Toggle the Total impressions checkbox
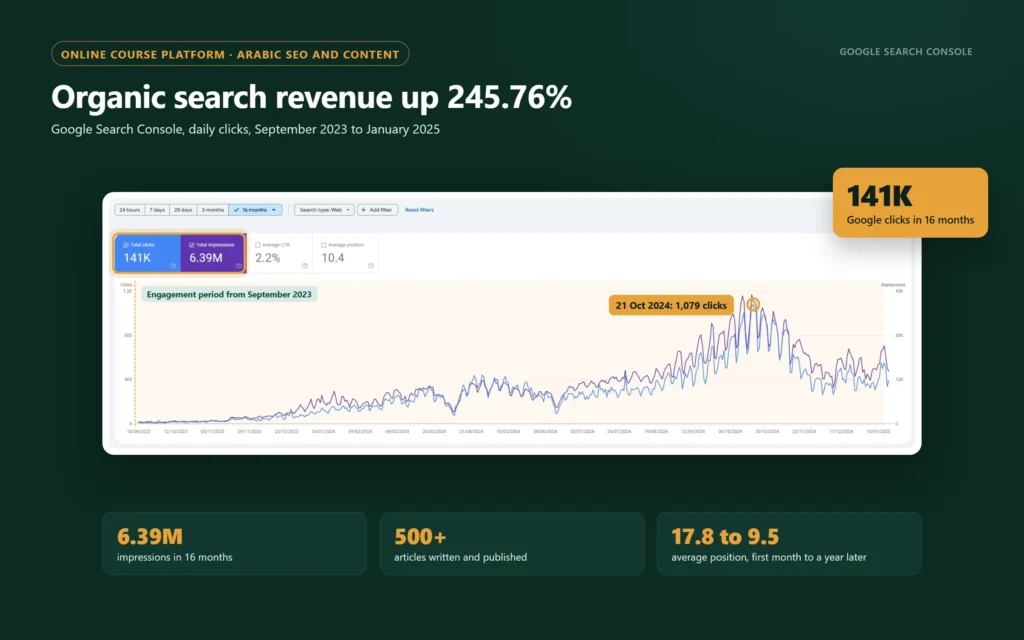1024x640 pixels. (x=192, y=245)
